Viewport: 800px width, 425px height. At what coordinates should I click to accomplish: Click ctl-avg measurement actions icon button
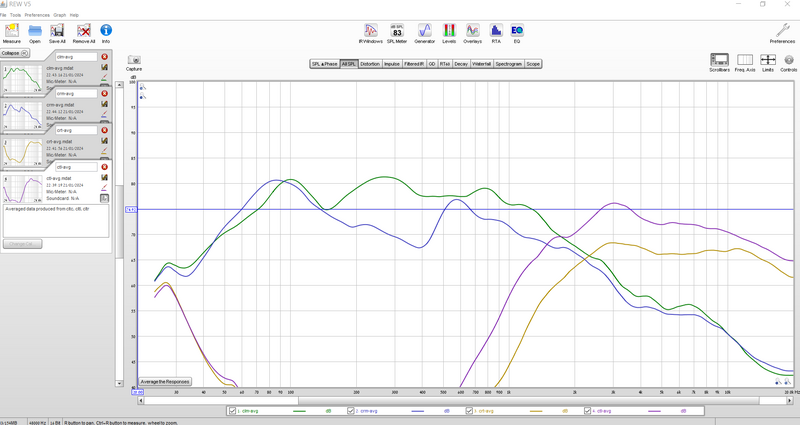pos(105,198)
